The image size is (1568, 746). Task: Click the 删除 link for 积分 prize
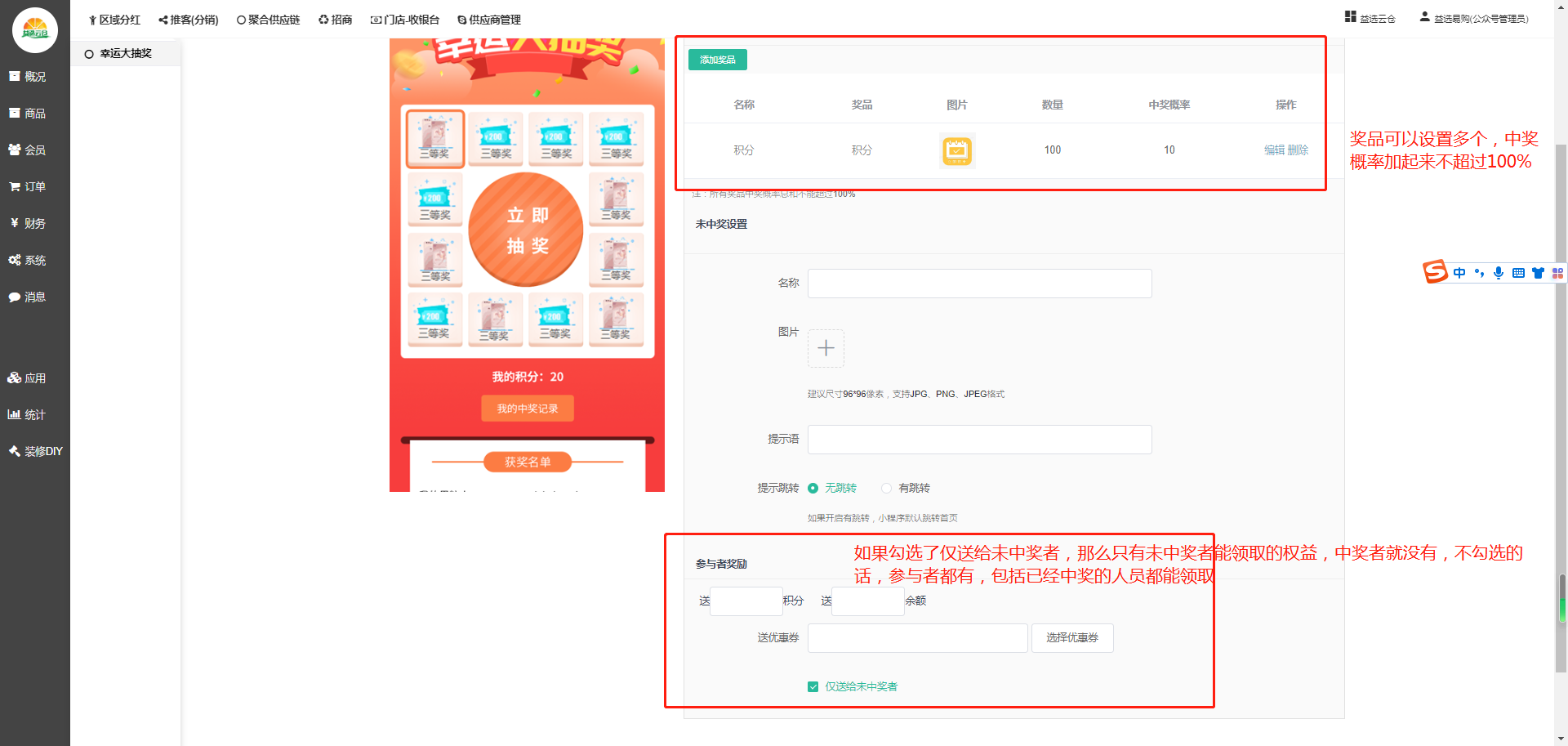(1298, 150)
